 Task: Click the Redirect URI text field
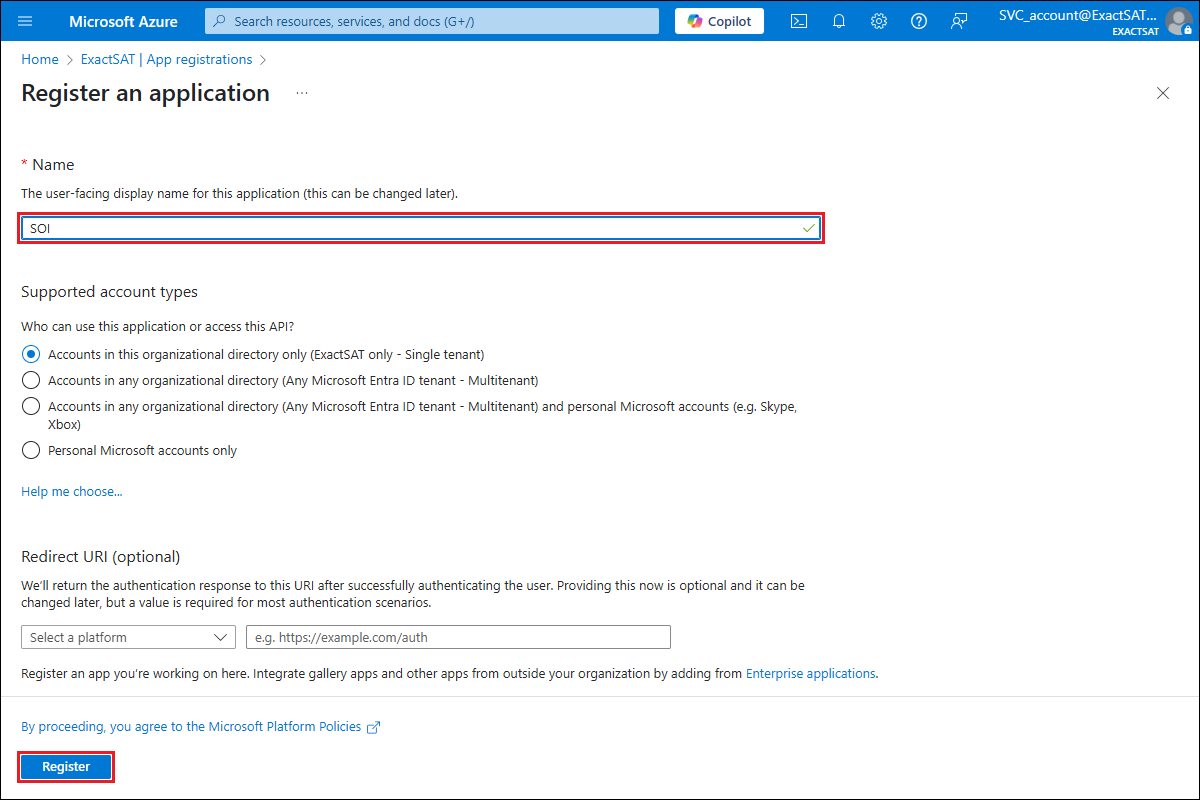tap(458, 637)
